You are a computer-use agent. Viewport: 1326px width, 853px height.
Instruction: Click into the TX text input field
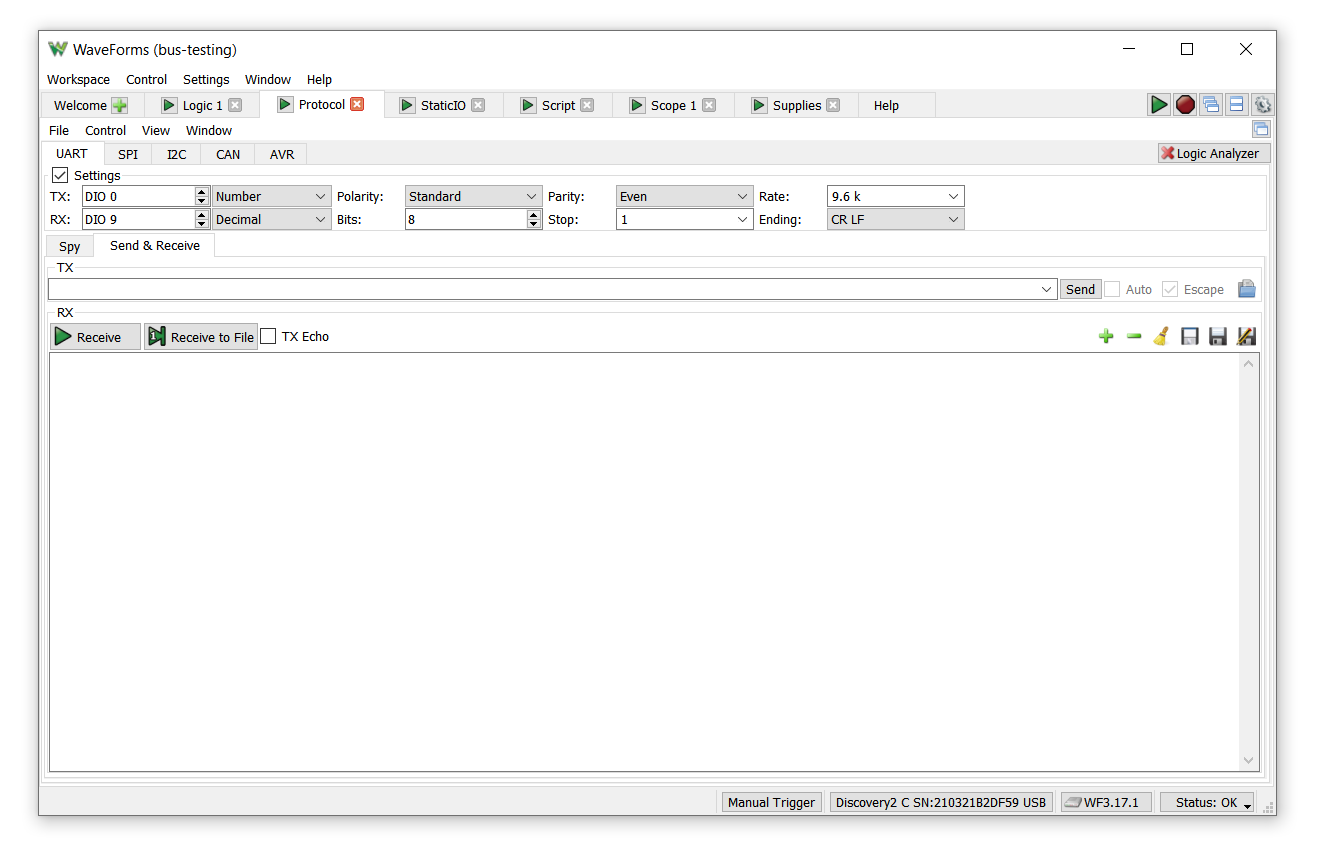(x=540, y=289)
